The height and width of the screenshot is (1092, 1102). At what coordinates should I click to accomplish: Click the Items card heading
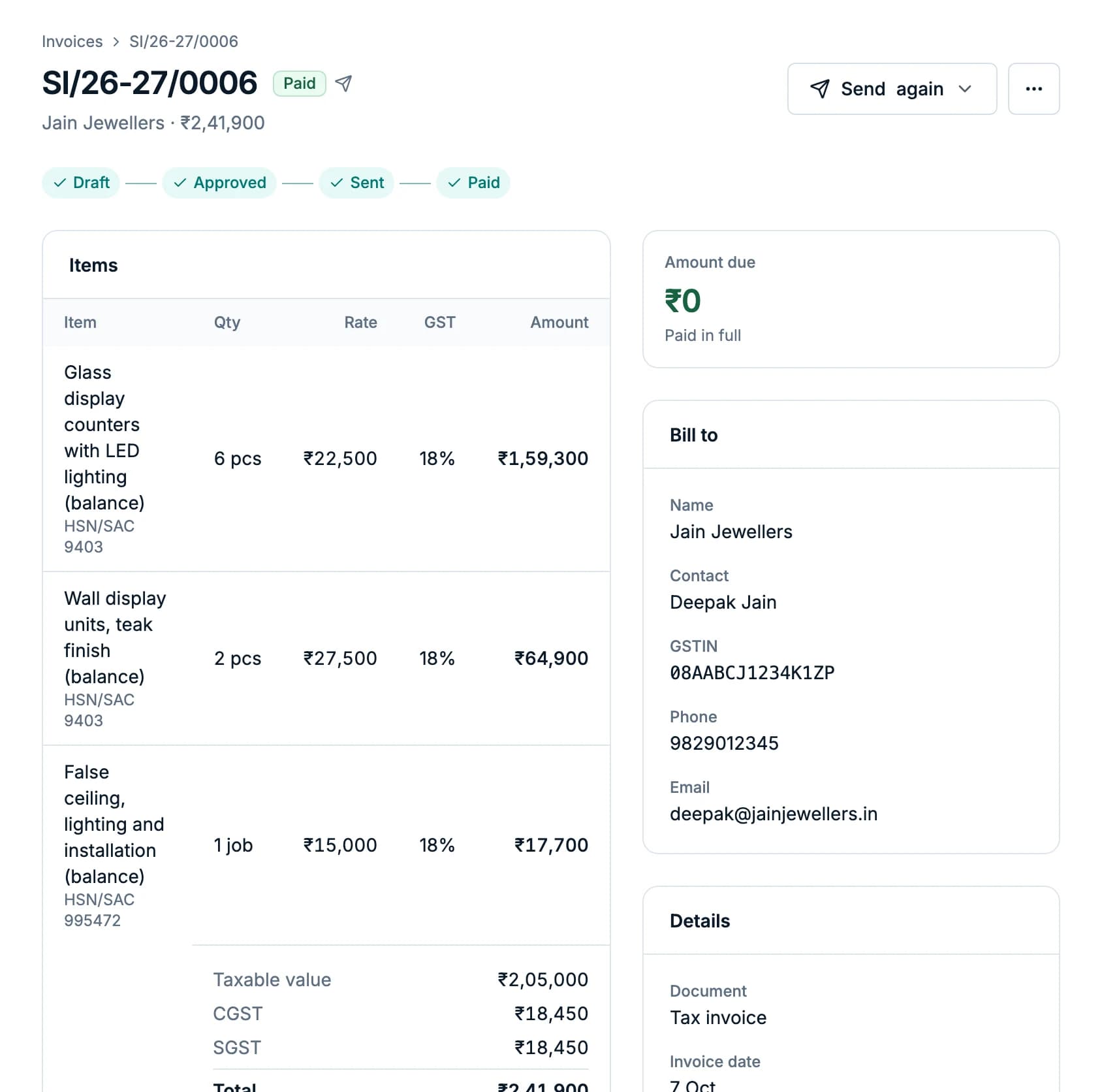93,265
